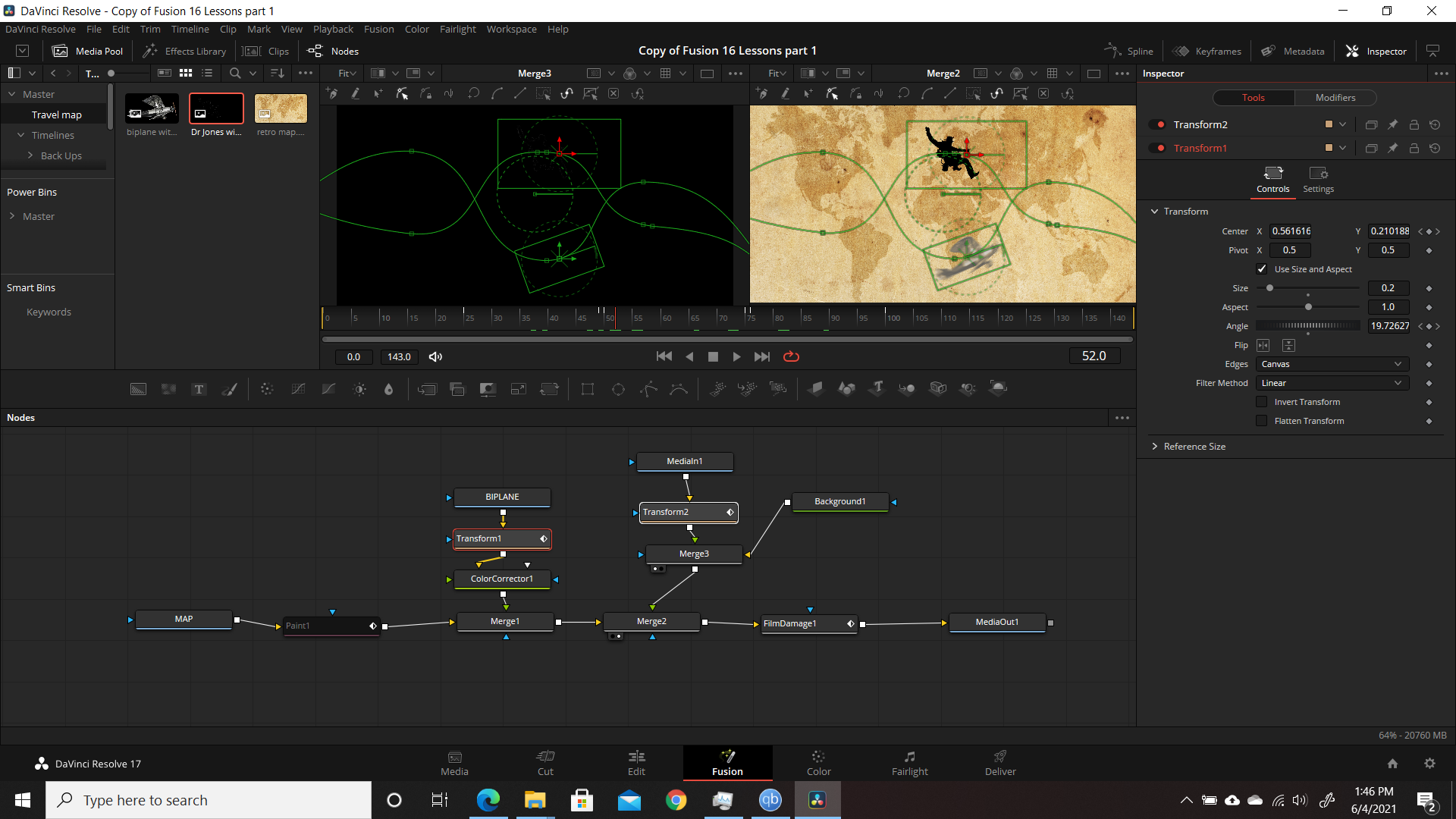Flip horizontally in Transform controls
Screen dimensions: 1456x819
coord(1263,345)
